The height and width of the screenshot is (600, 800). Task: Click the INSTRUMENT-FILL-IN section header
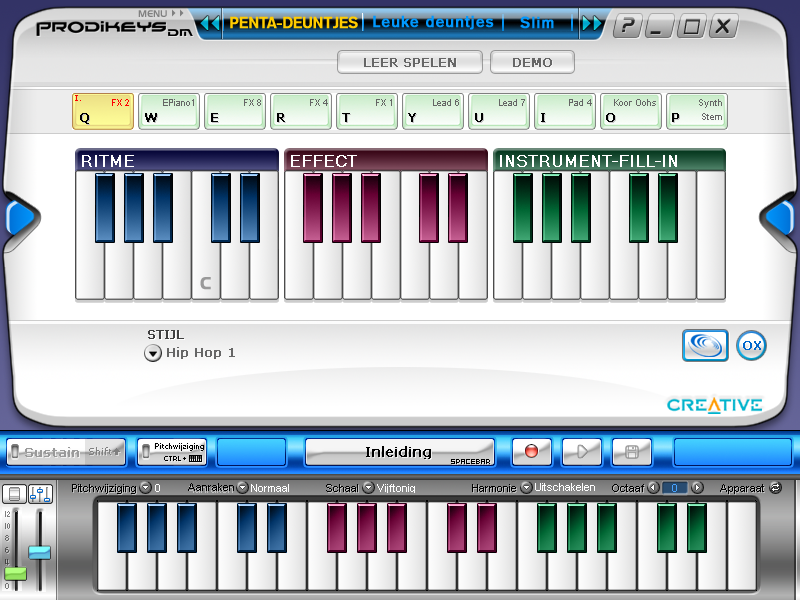click(x=609, y=160)
